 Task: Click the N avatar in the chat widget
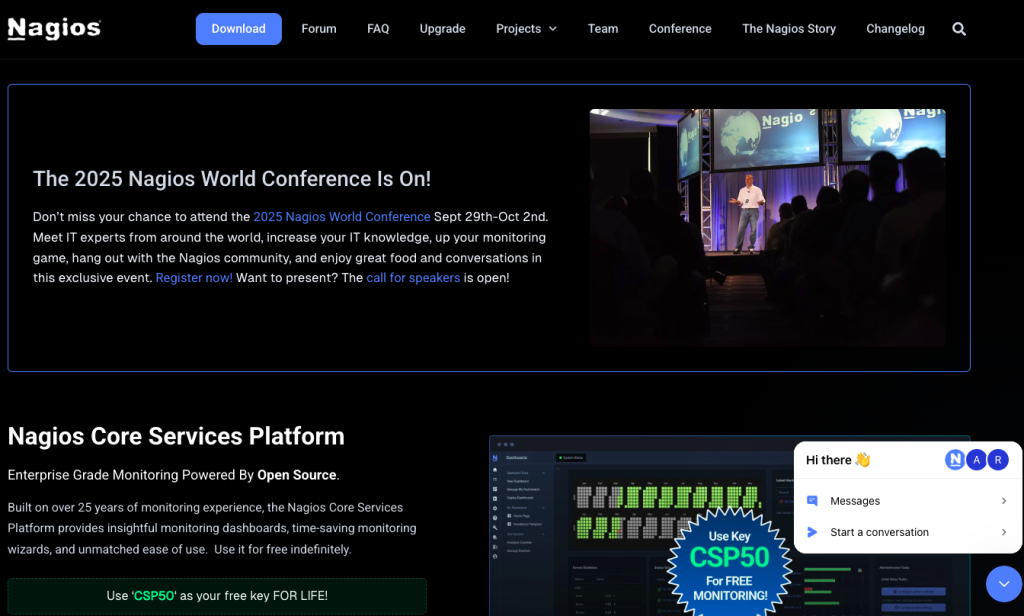tap(955, 460)
